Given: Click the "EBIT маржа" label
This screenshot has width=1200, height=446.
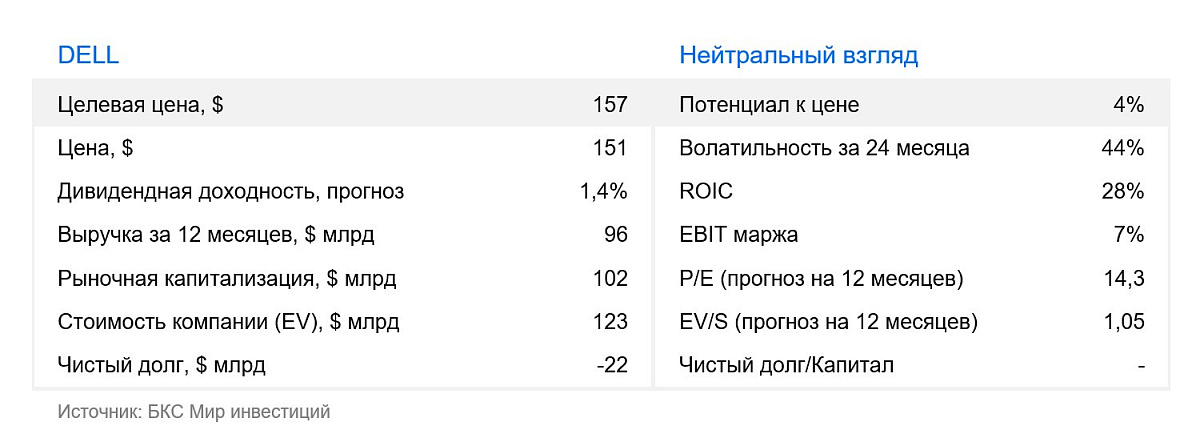Looking at the screenshot, I should coord(738,235).
